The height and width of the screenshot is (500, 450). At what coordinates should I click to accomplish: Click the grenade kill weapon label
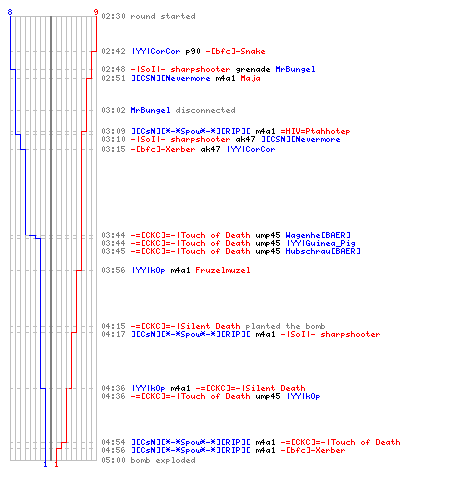point(253,69)
